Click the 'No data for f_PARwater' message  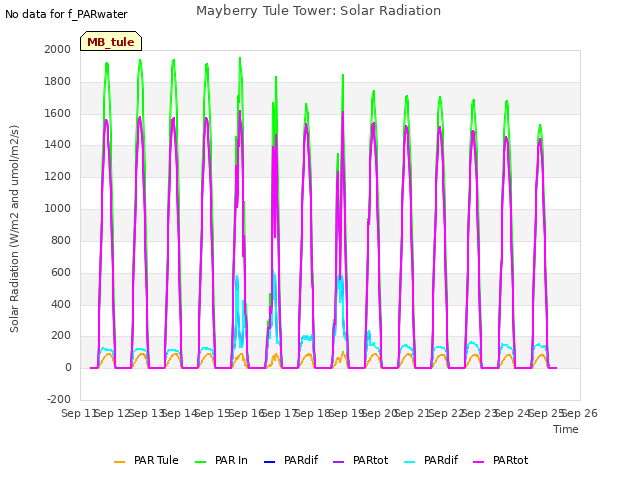(66, 14)
